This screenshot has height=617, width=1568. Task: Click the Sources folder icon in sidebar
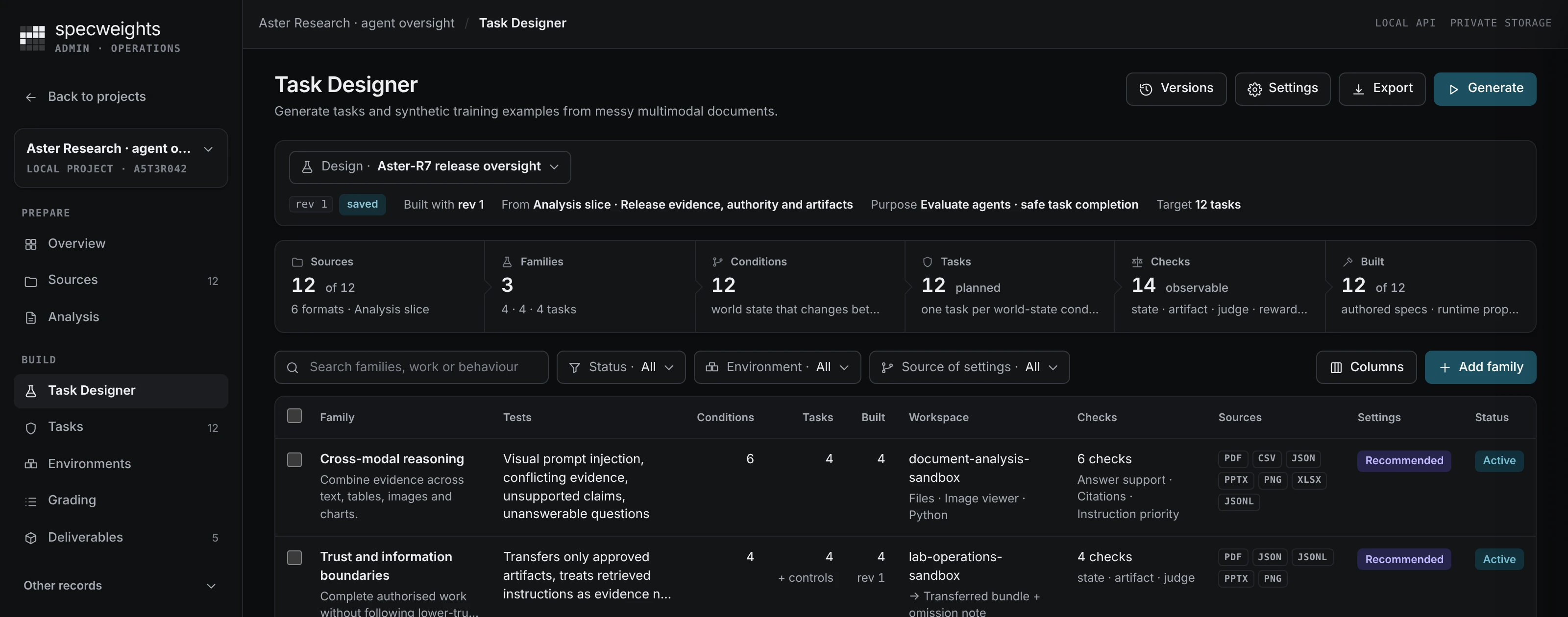click(30, 281)
